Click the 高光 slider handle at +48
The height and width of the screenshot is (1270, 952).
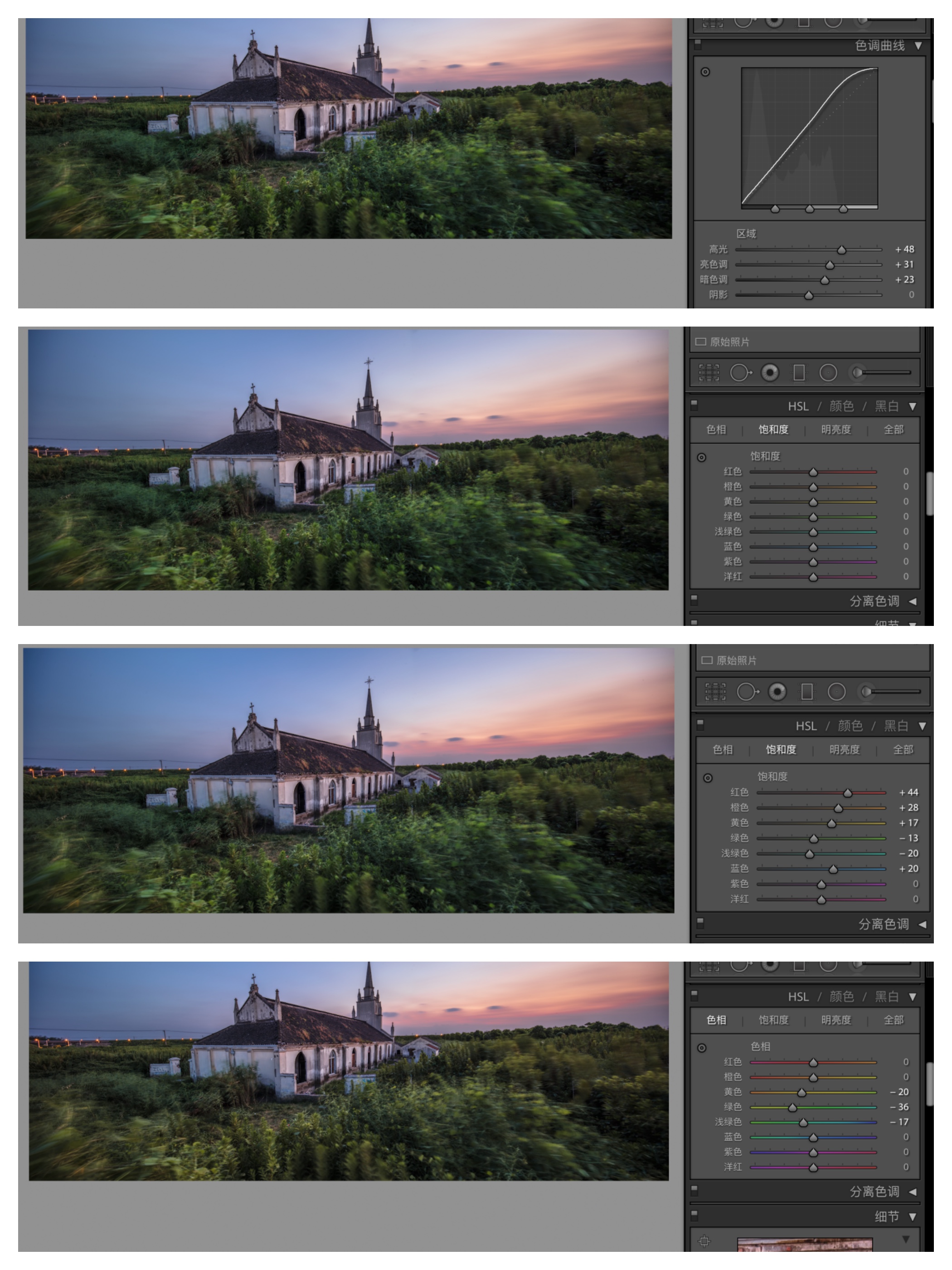click(x=841, y=250)
